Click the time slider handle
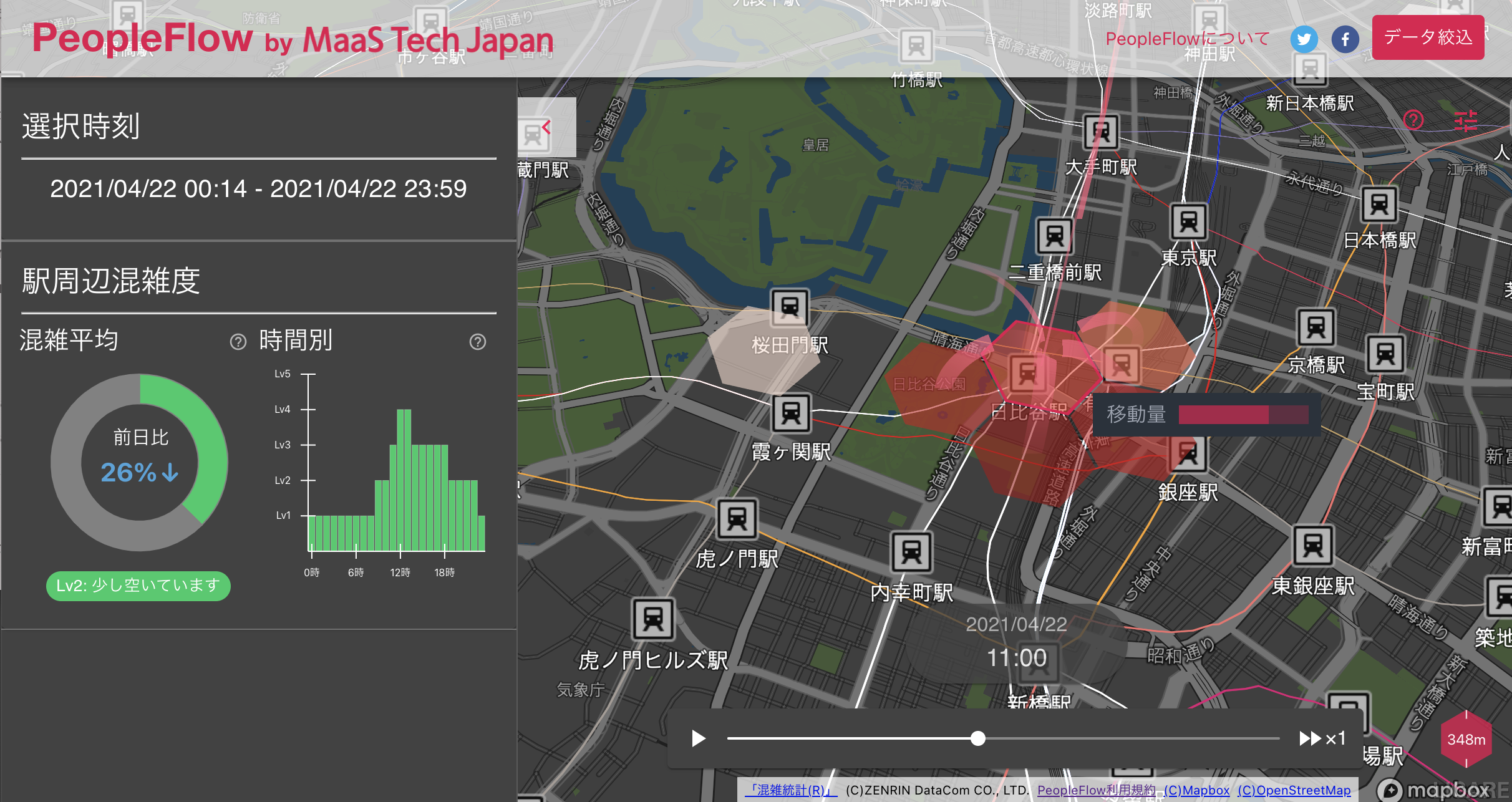 click(977, 739)
